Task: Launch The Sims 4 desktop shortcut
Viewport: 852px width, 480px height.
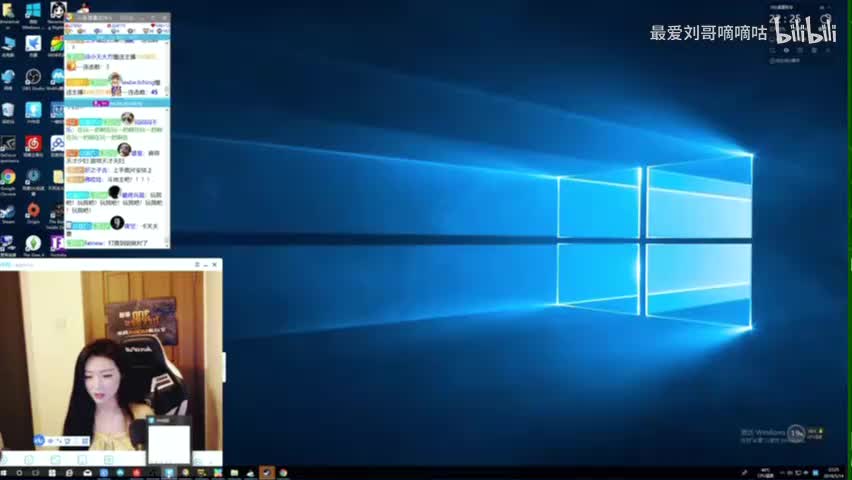Action: tap(33, 246)
